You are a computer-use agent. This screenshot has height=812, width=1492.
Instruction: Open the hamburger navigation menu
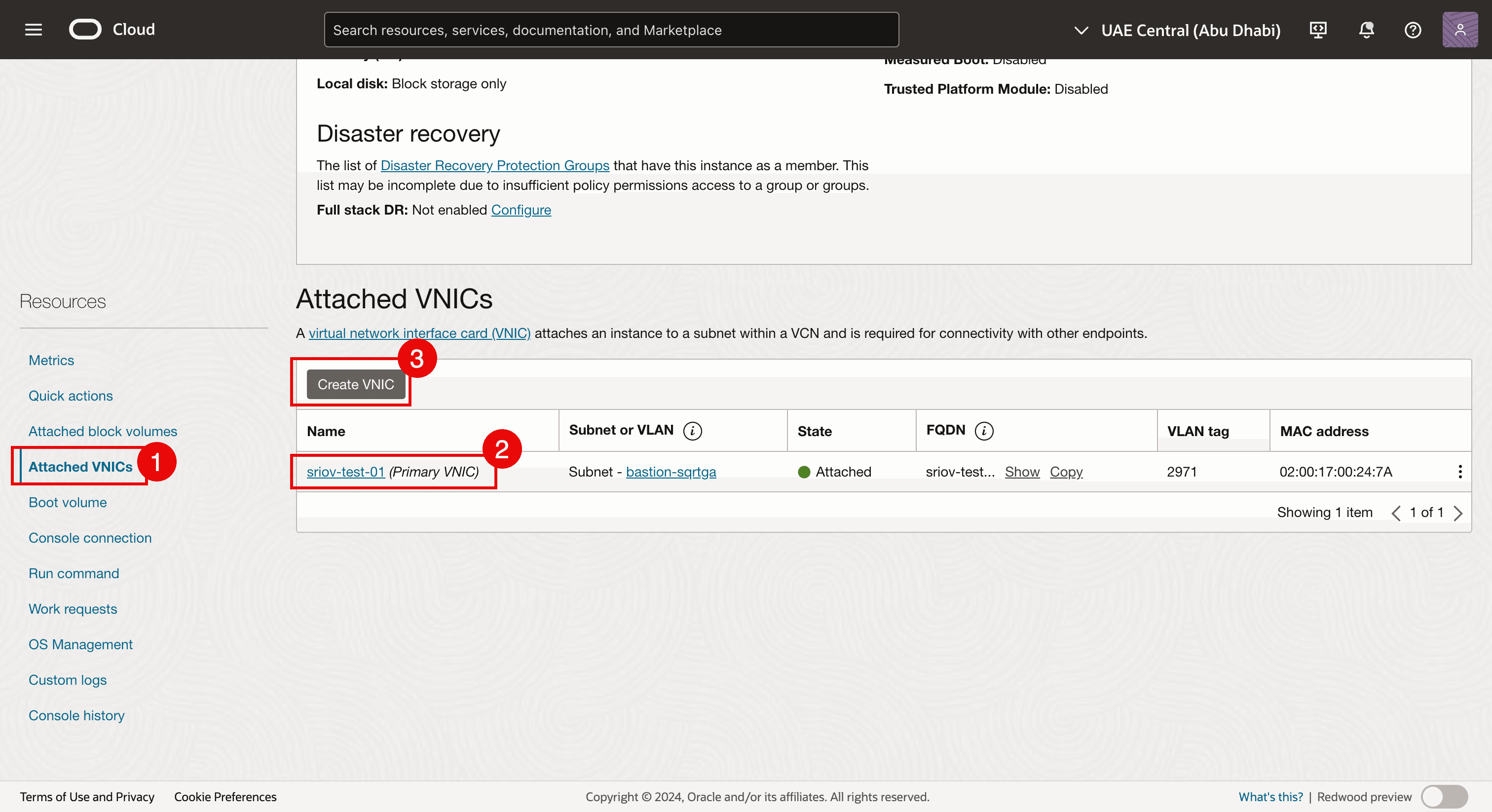[34, 30]
